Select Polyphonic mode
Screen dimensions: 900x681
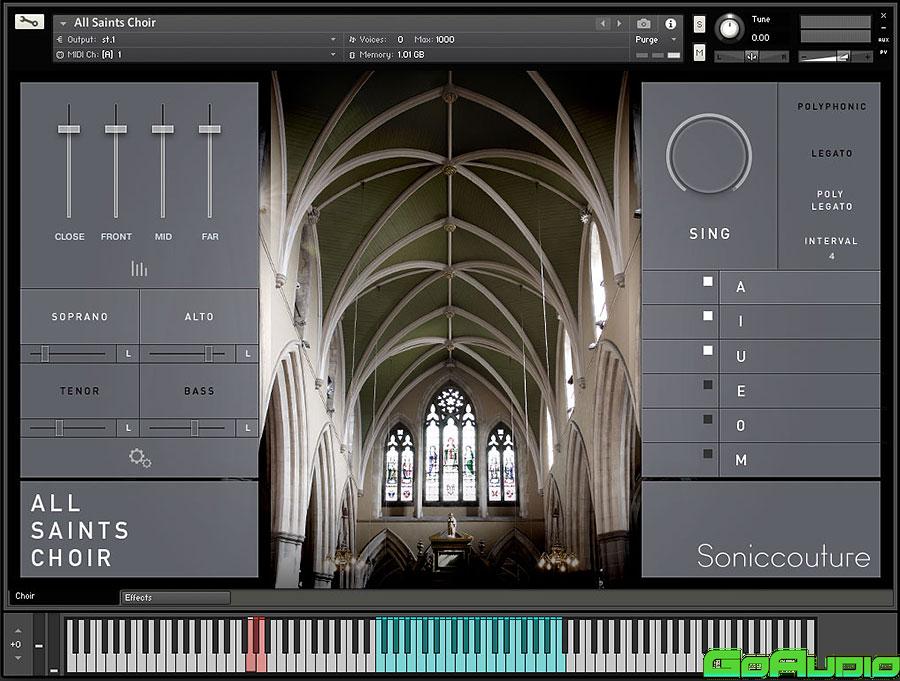click(x=831, y=106)
